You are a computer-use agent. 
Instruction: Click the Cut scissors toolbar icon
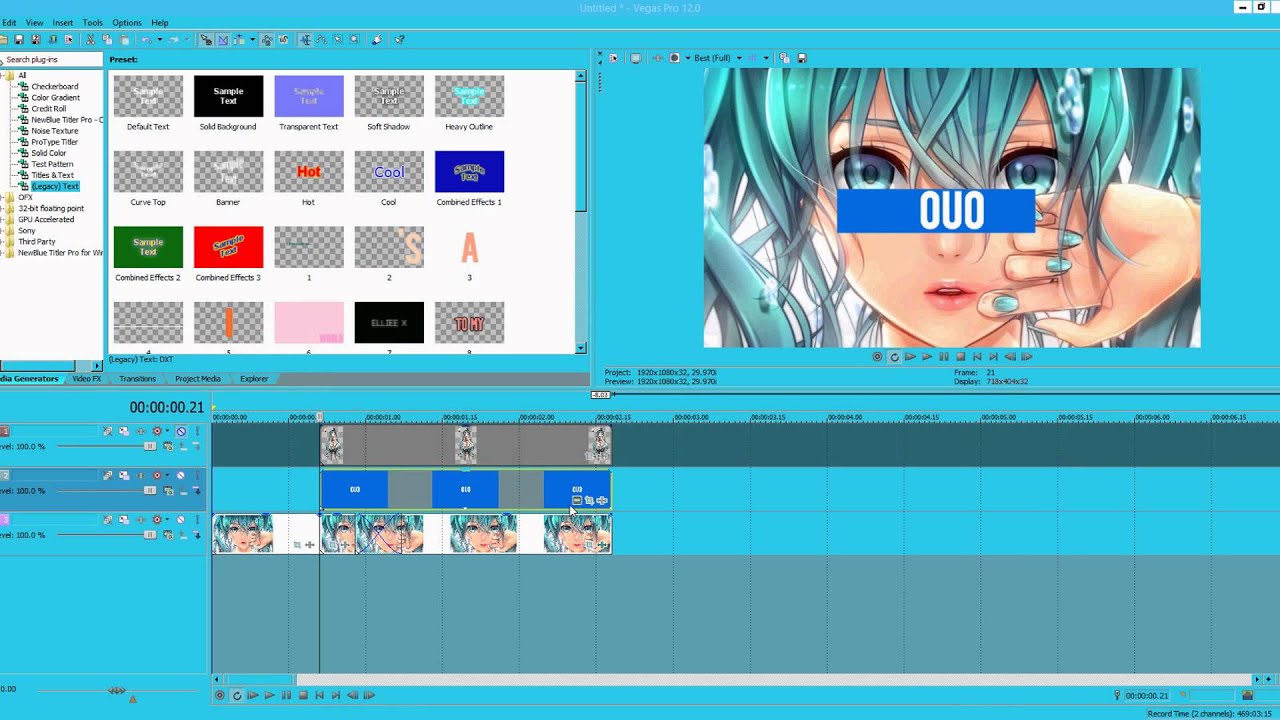(90, 40)
